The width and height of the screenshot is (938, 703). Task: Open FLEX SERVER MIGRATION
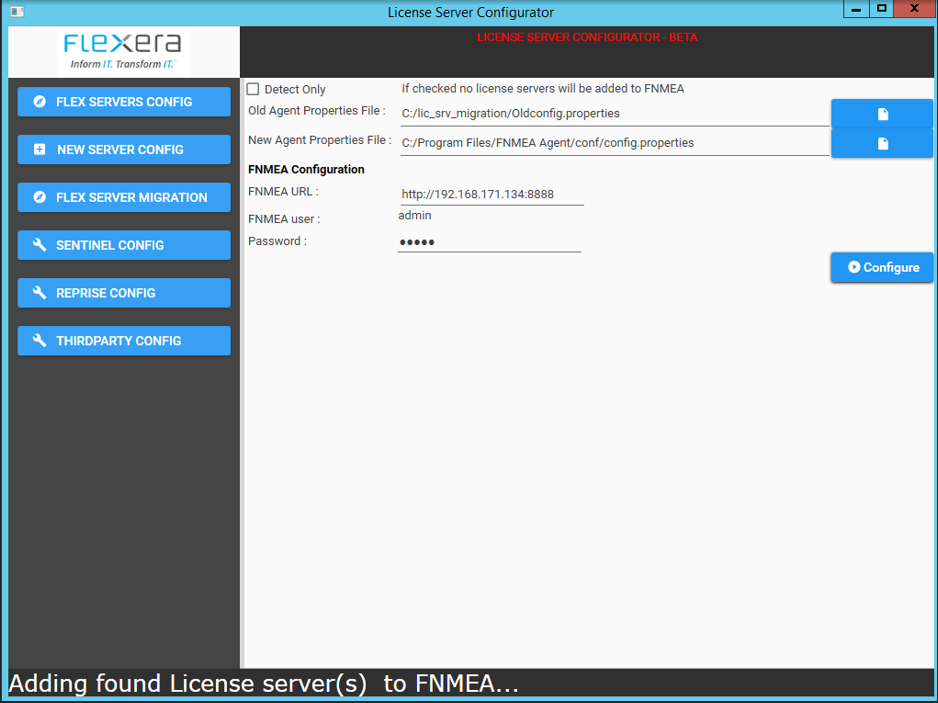point(123,197)
